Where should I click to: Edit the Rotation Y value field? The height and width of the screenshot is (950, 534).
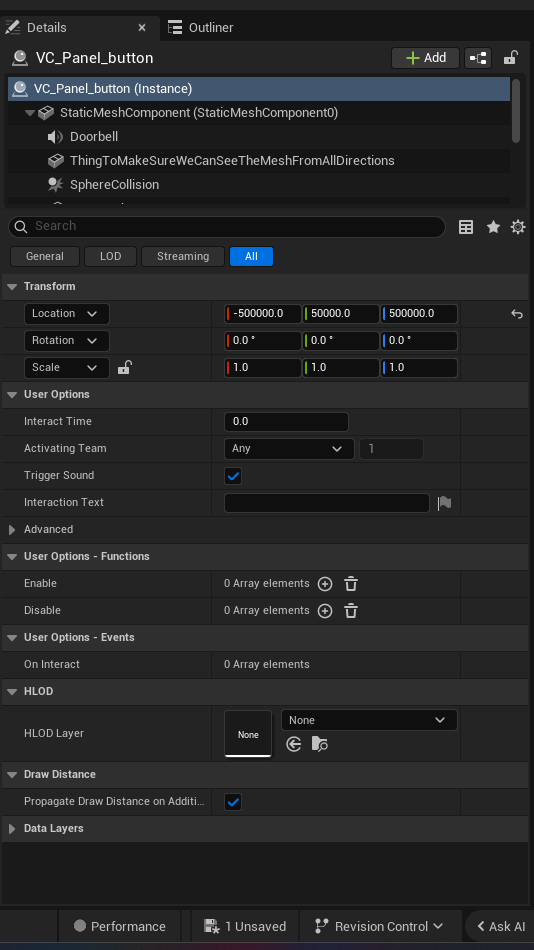coord(341,340)
